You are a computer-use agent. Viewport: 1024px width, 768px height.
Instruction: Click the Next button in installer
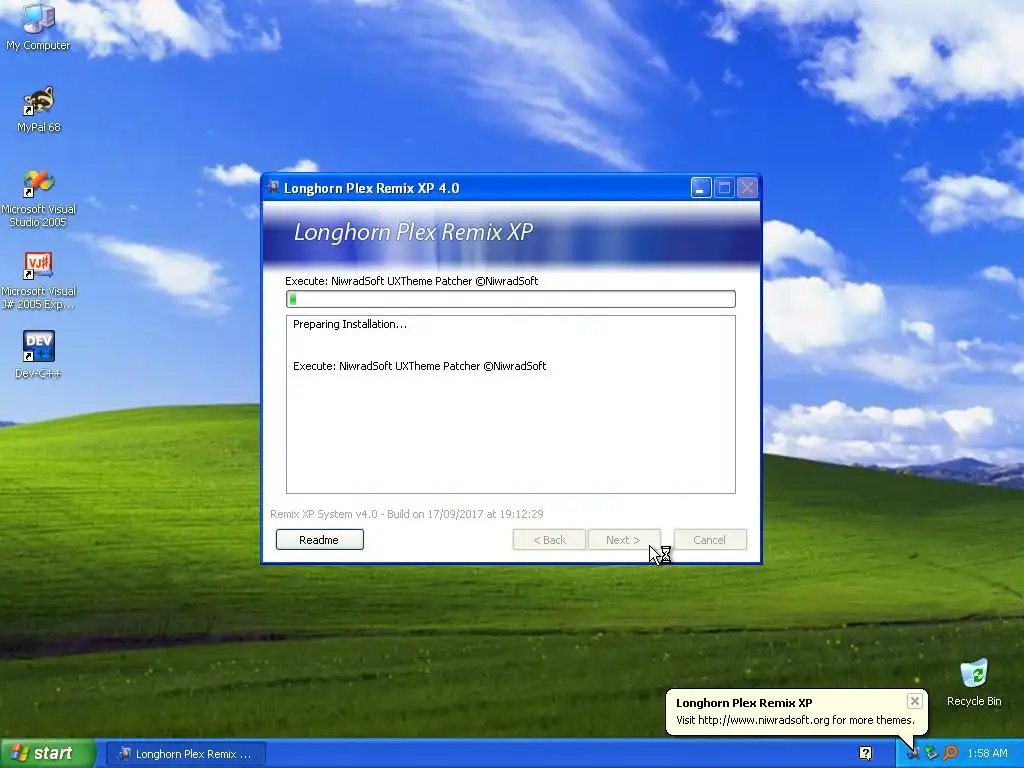624,539
